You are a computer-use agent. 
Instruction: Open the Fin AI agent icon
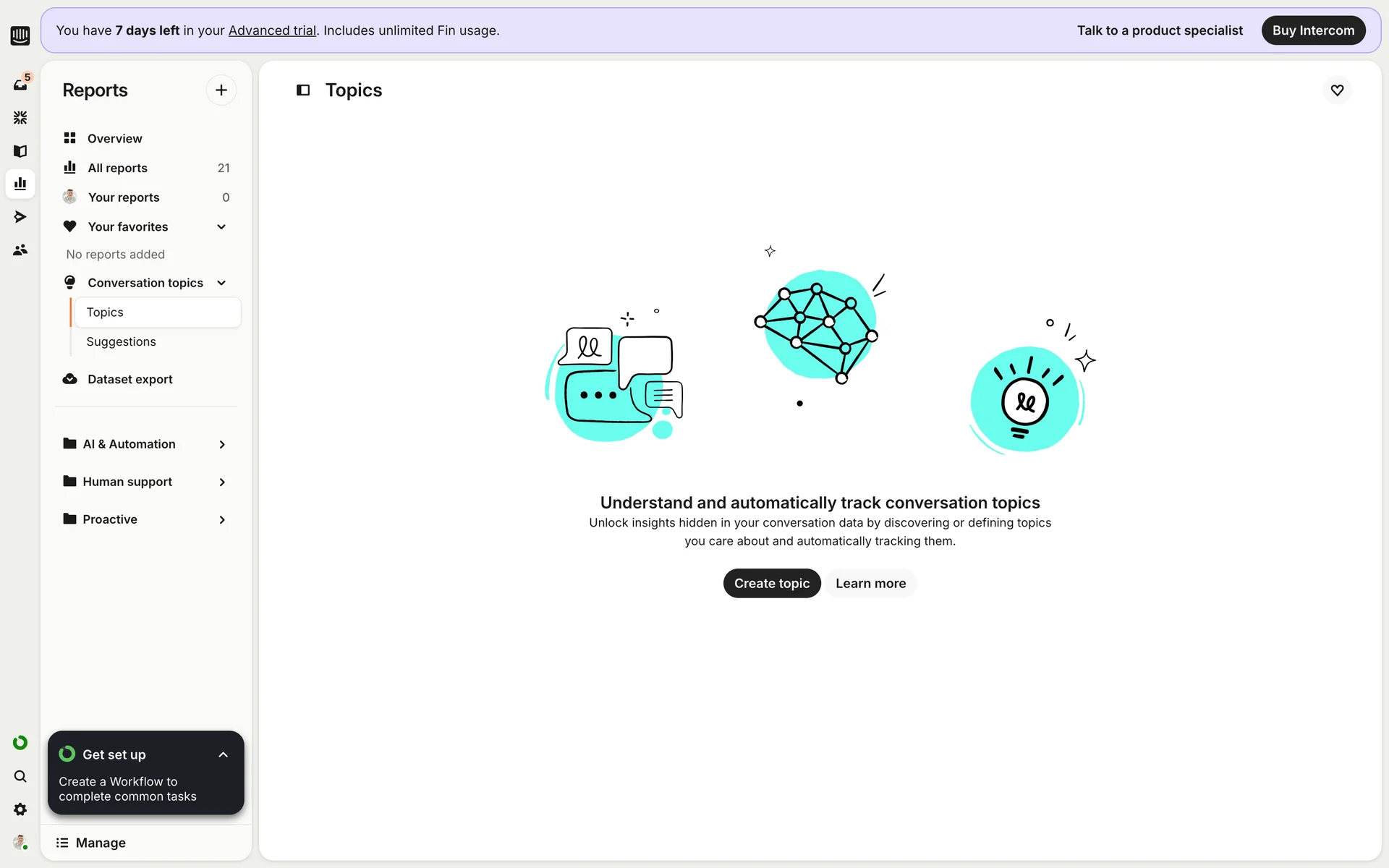coord(20,117)
